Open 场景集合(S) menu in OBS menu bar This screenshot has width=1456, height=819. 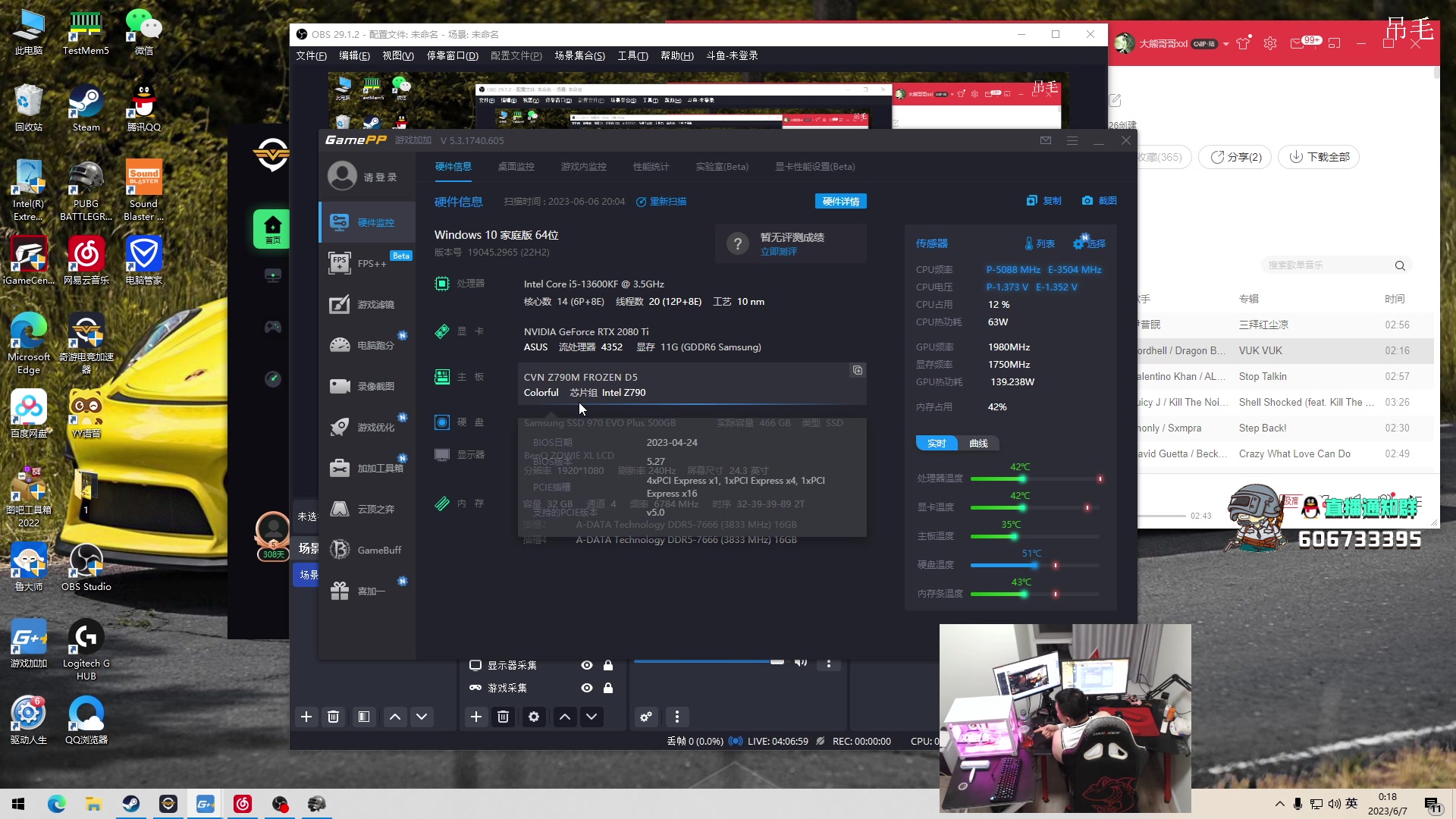(x=580, y=55)
